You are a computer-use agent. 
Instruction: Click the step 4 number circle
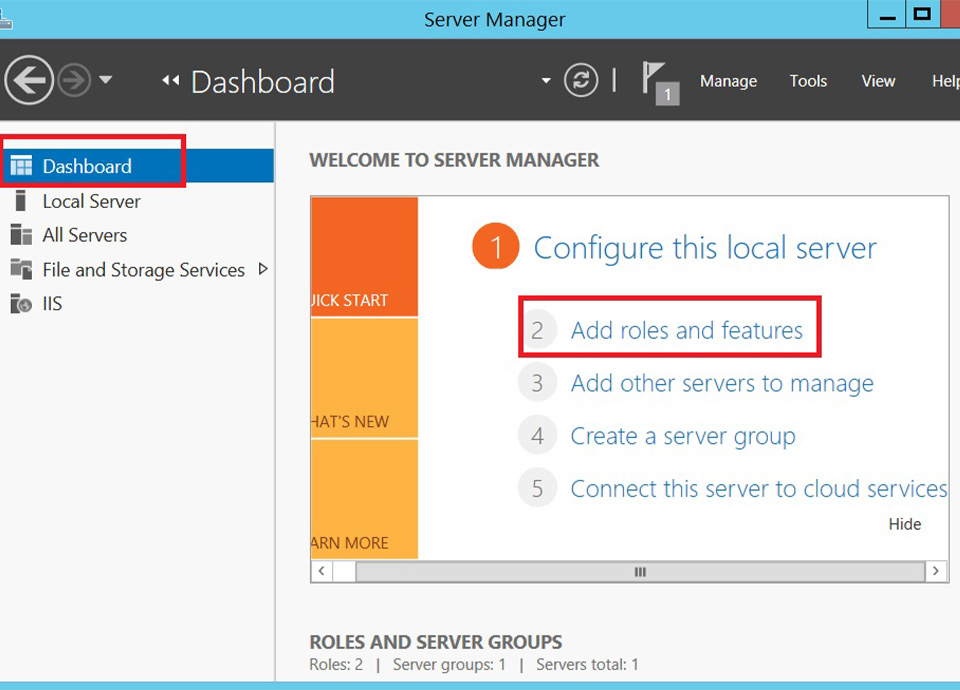(537, 436)
